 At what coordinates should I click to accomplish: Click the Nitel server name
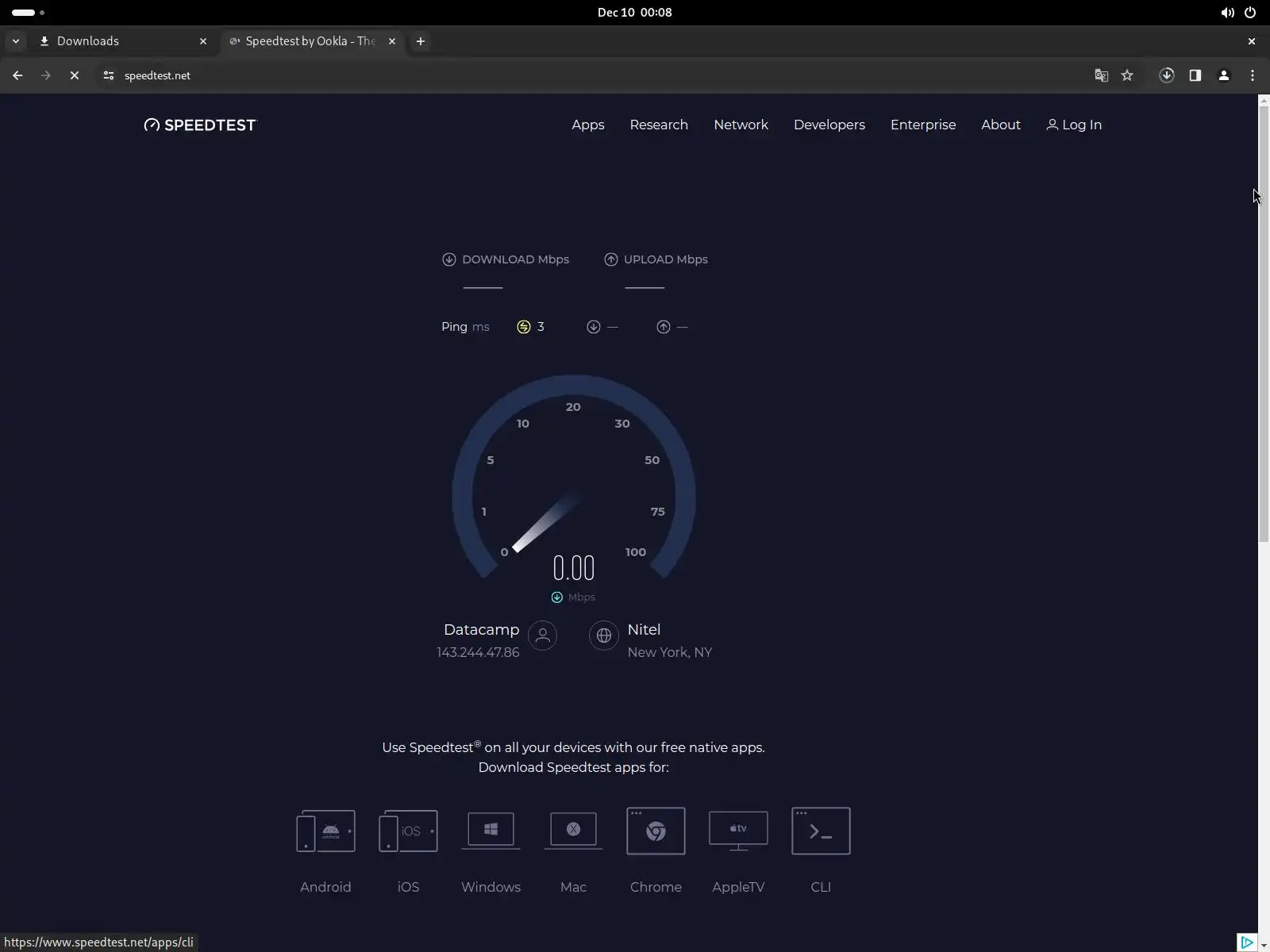pyautogui.click(x=644, y=629)
